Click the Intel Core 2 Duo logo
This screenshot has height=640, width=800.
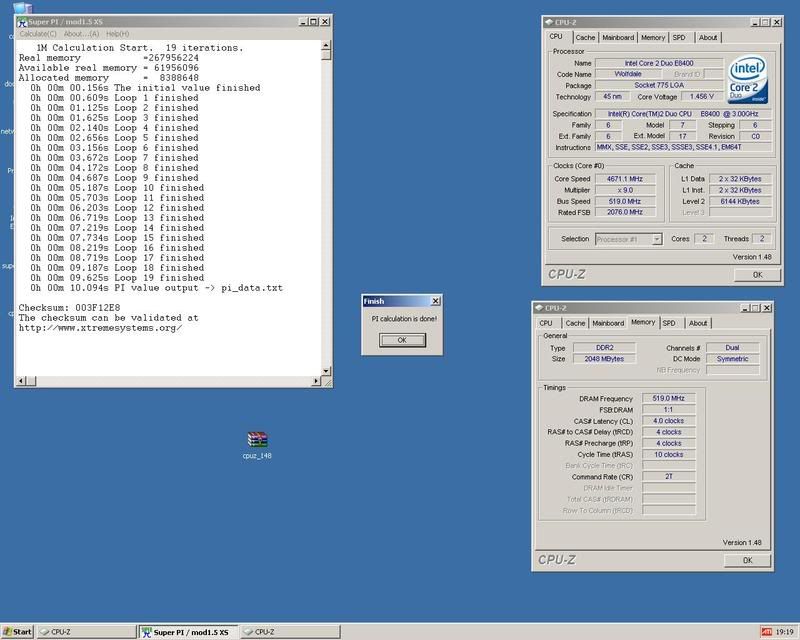click(x=747, y=80)
